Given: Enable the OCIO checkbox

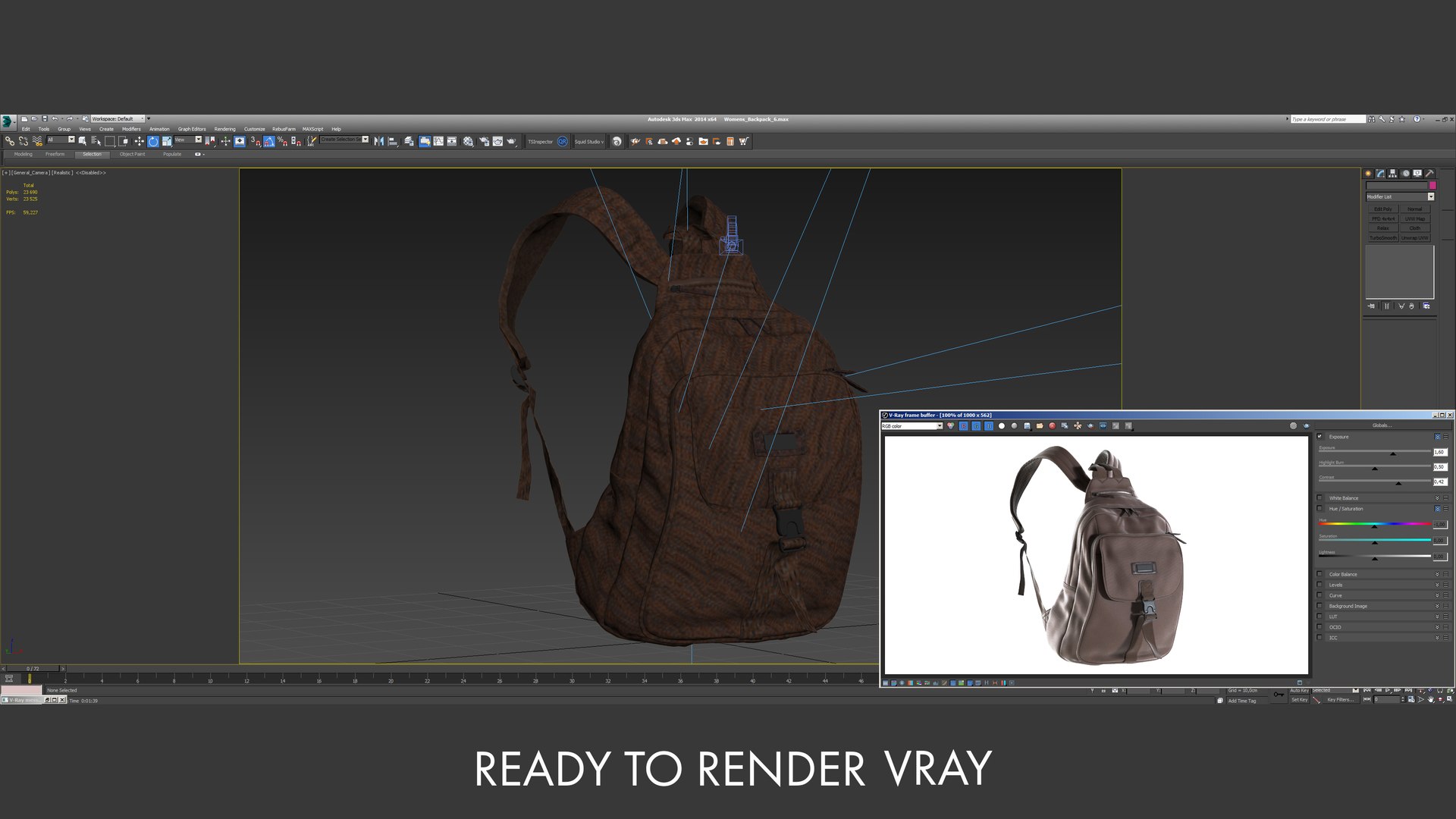Looking at the screenshot, I should 1319,627.
